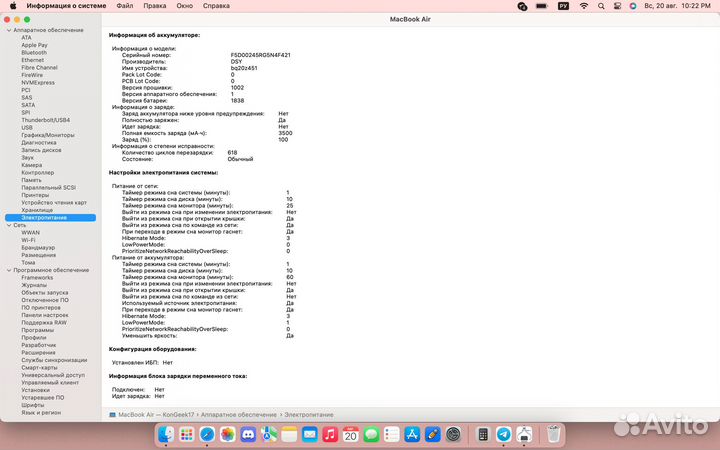720x450 pixels.
Task: Click System Information icon in Dock
Action: coord(524,434)
